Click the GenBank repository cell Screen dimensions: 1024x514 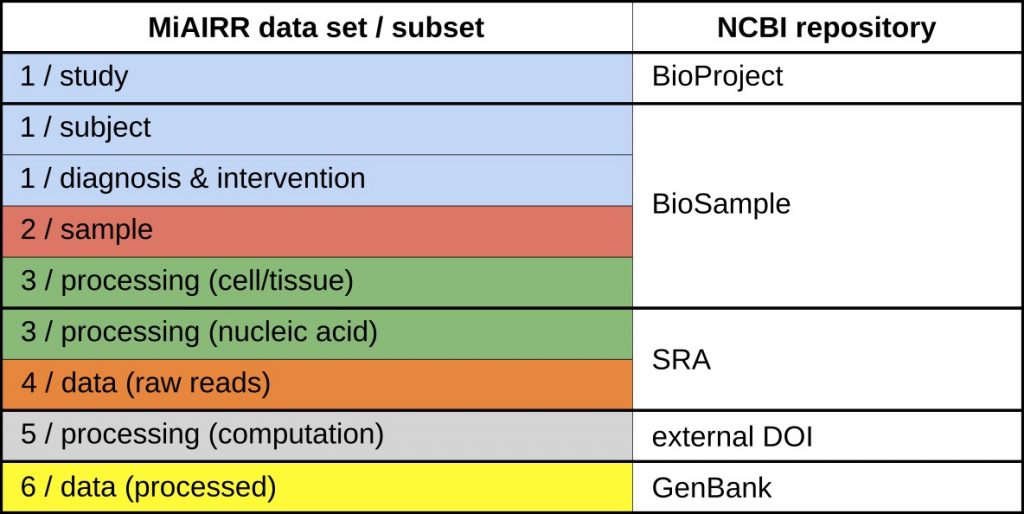[827, 487]
